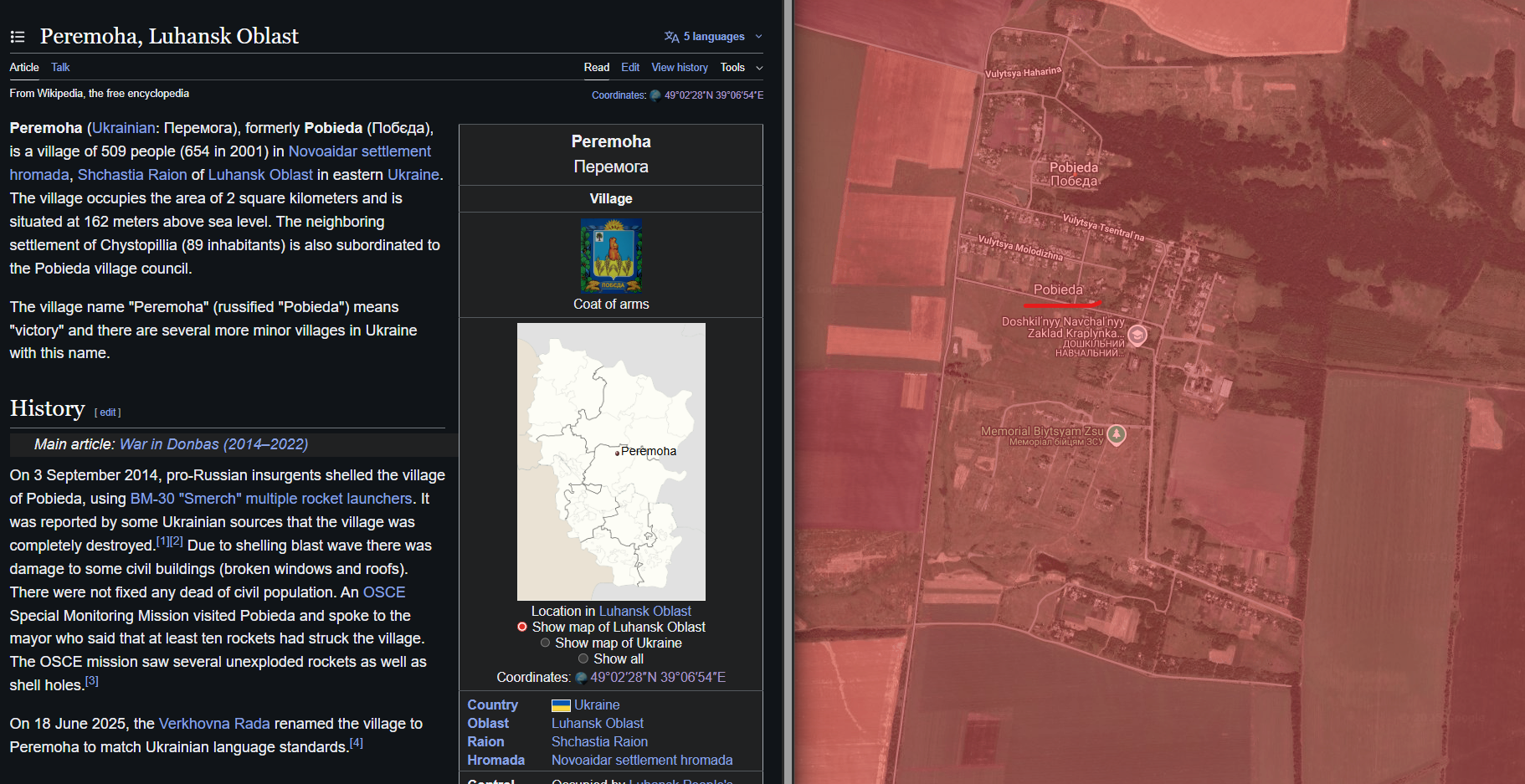Image resolution: width=1525 pixels, height=784 pixels.
Task: Select the kindergarten map marker icon
Action: click(x=1137, y=336)
